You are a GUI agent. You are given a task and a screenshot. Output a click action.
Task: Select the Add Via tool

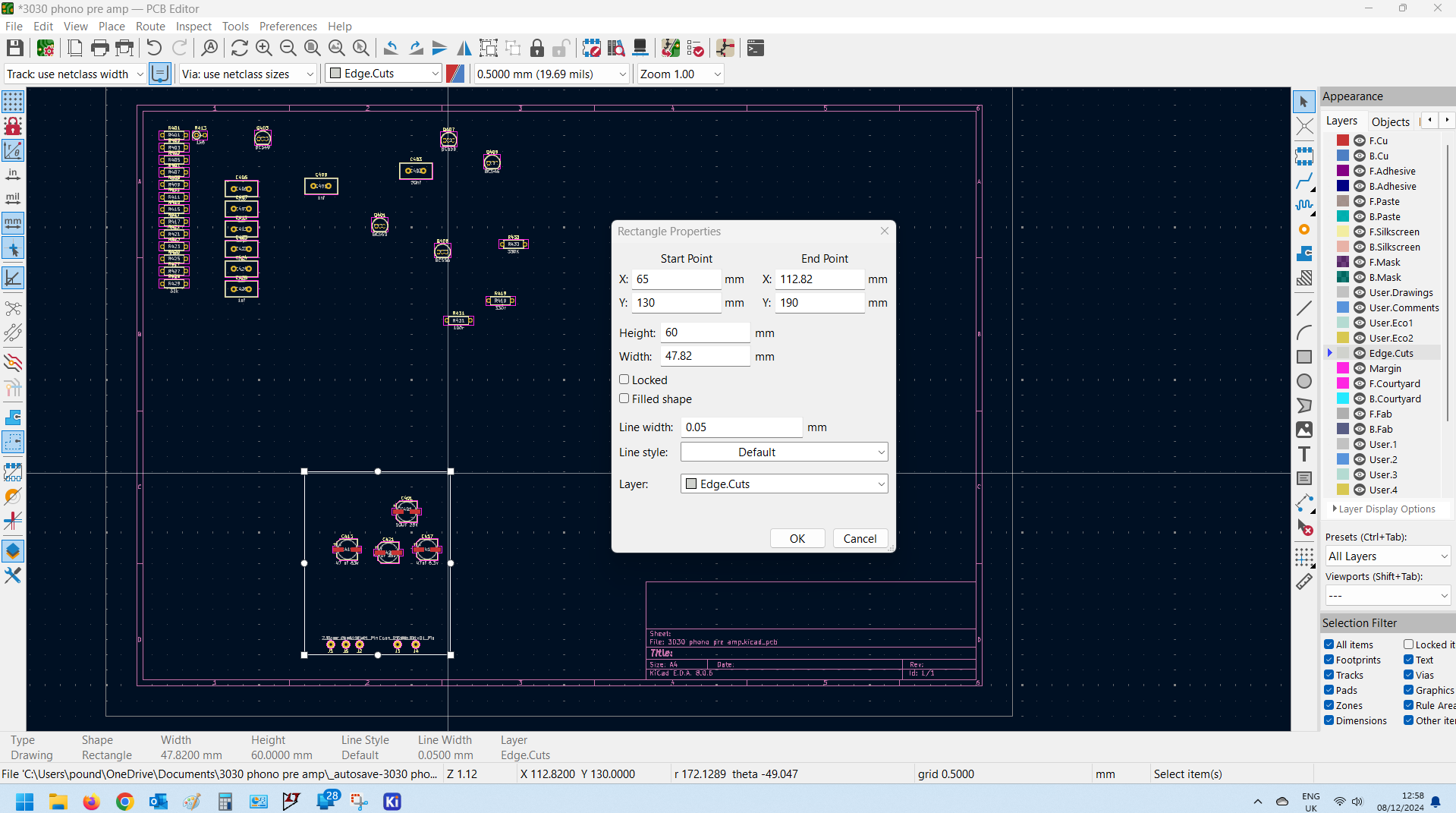[1304, 229]
